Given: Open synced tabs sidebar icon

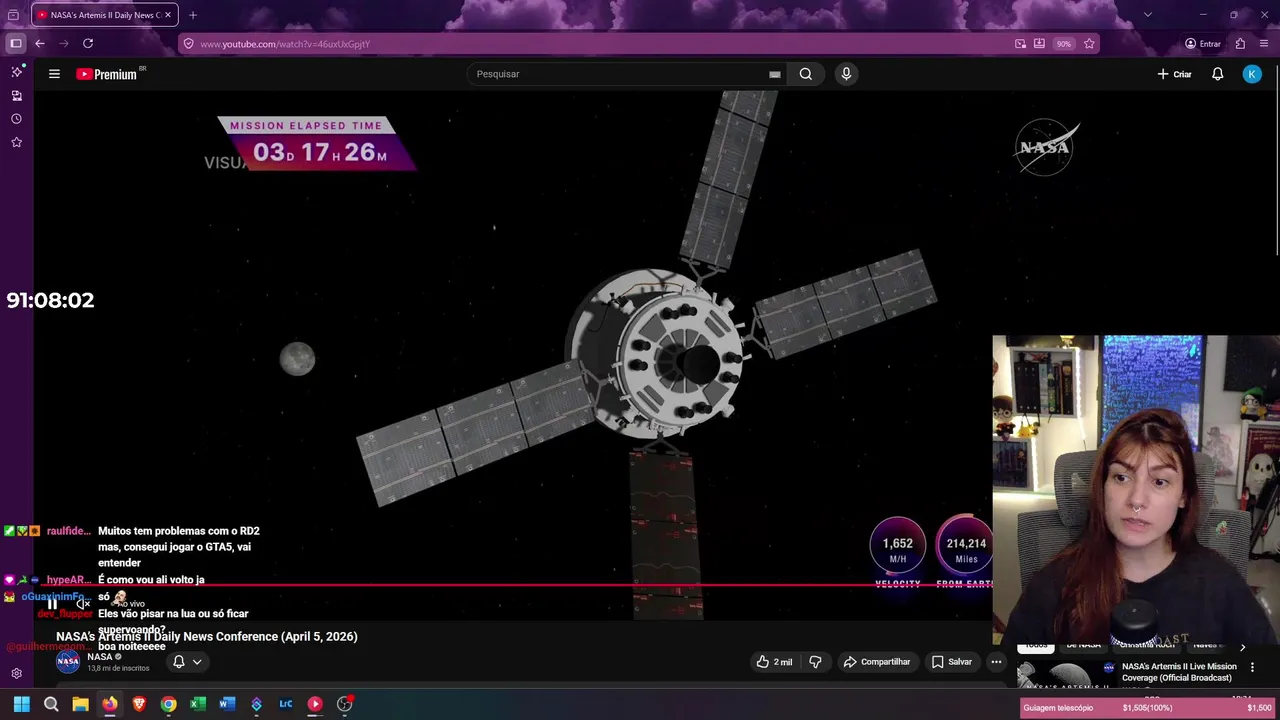Looking at the screenshot, I should click(x=16, y=96).
